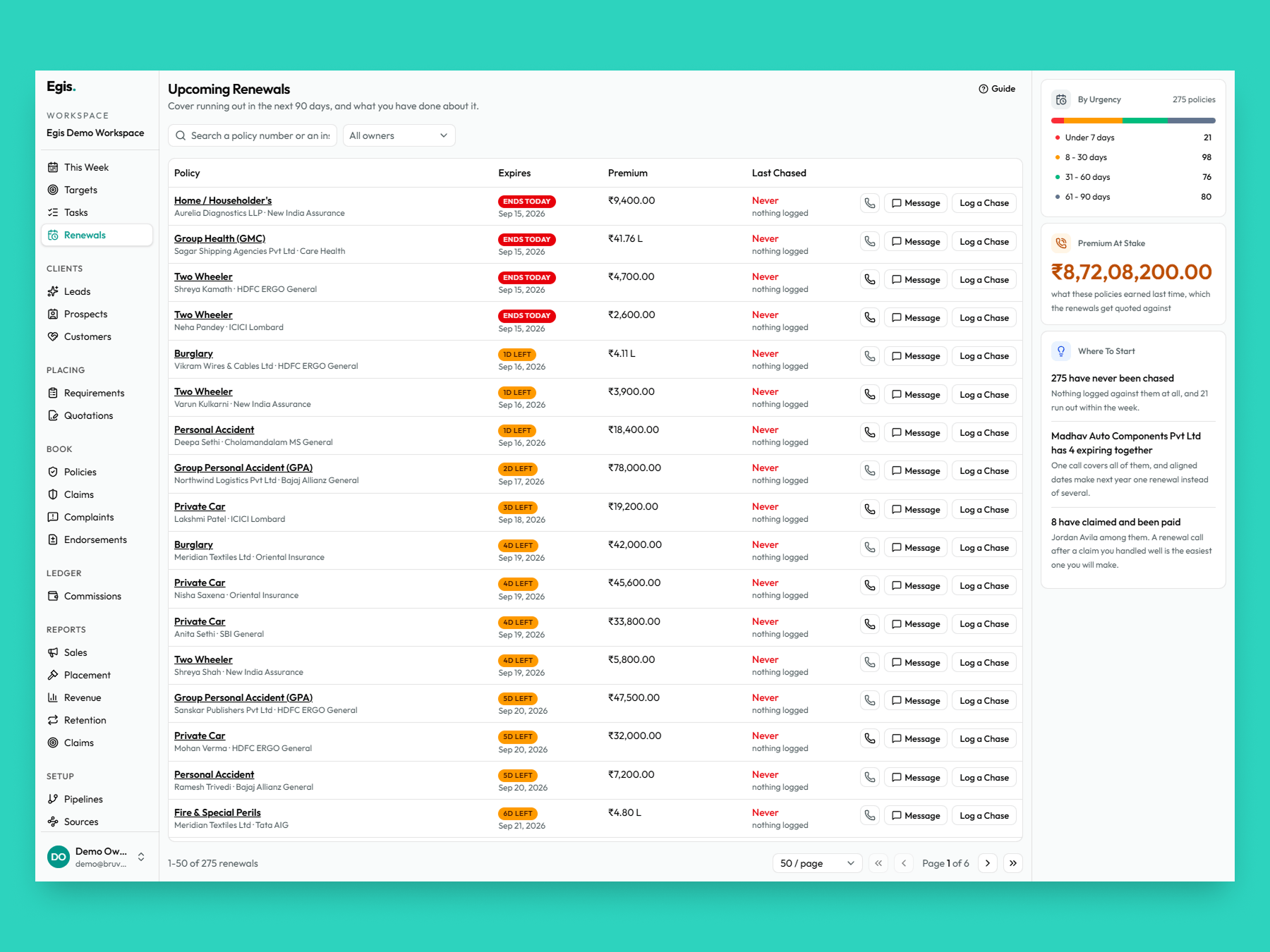Viewport: 1270px width, 952px height.
Task: Go to the next page of renewals
Action: (x=988, y=863)
